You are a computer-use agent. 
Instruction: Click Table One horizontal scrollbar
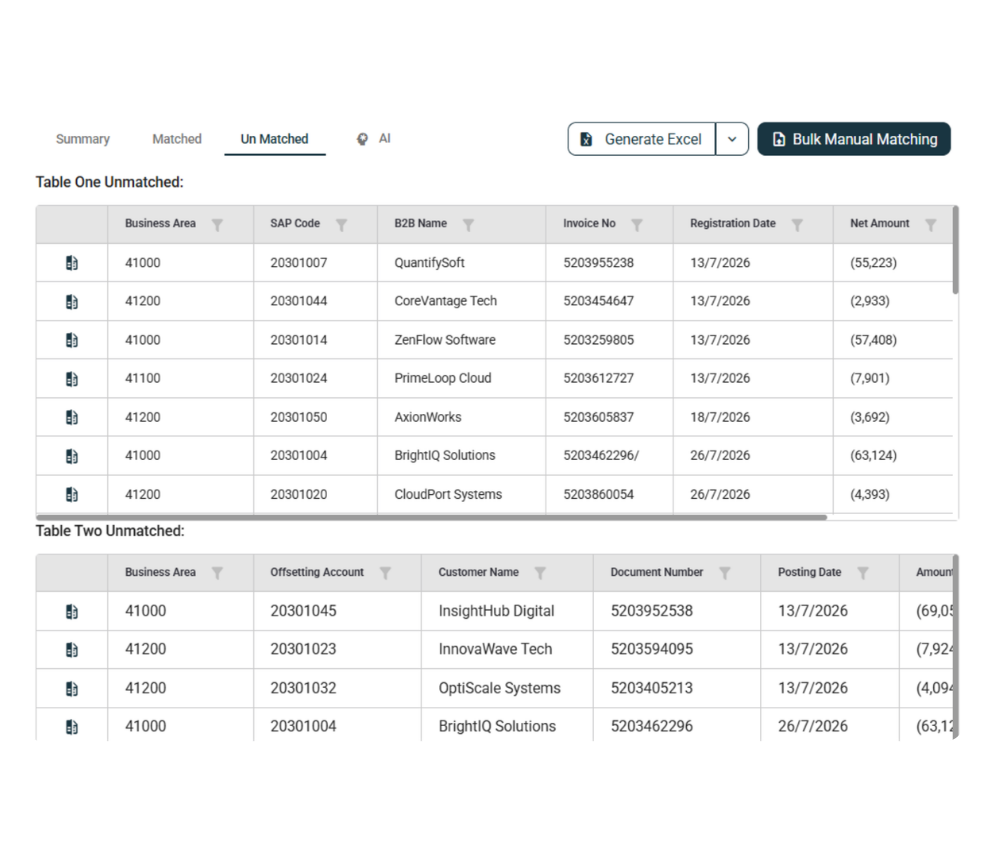(x=432, y=517)
